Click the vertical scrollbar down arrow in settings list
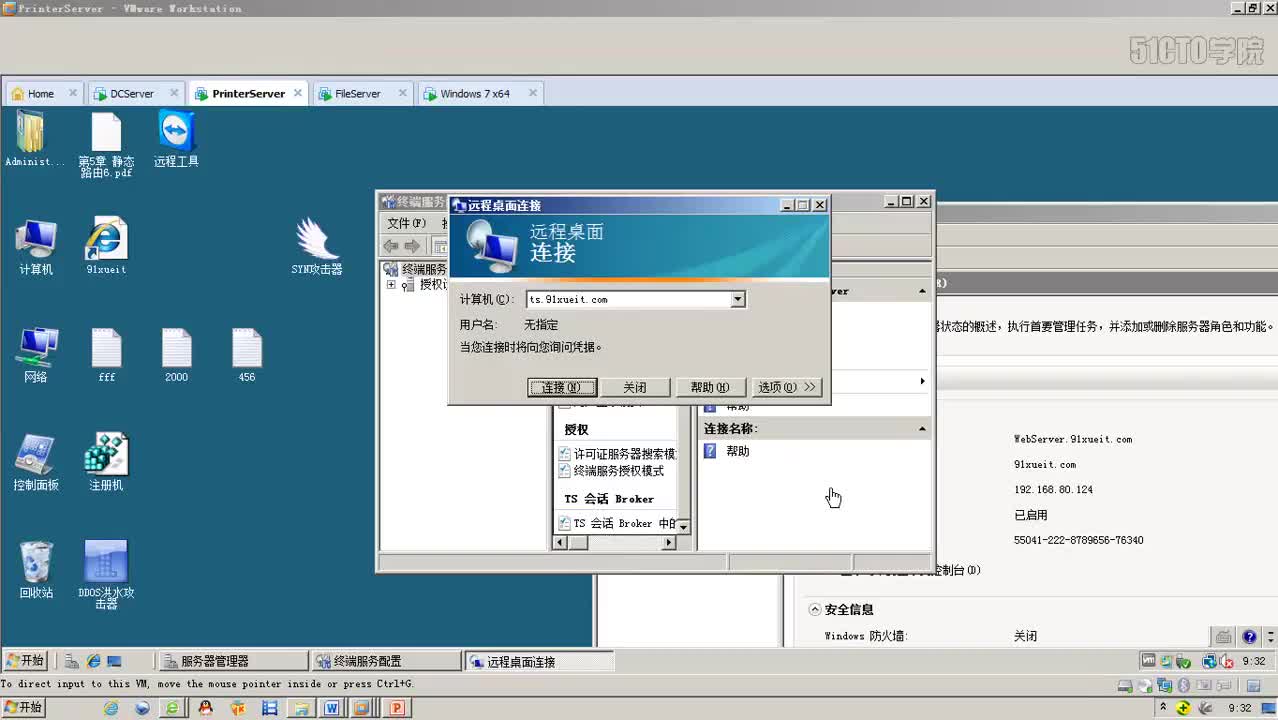 coord(684,525)
